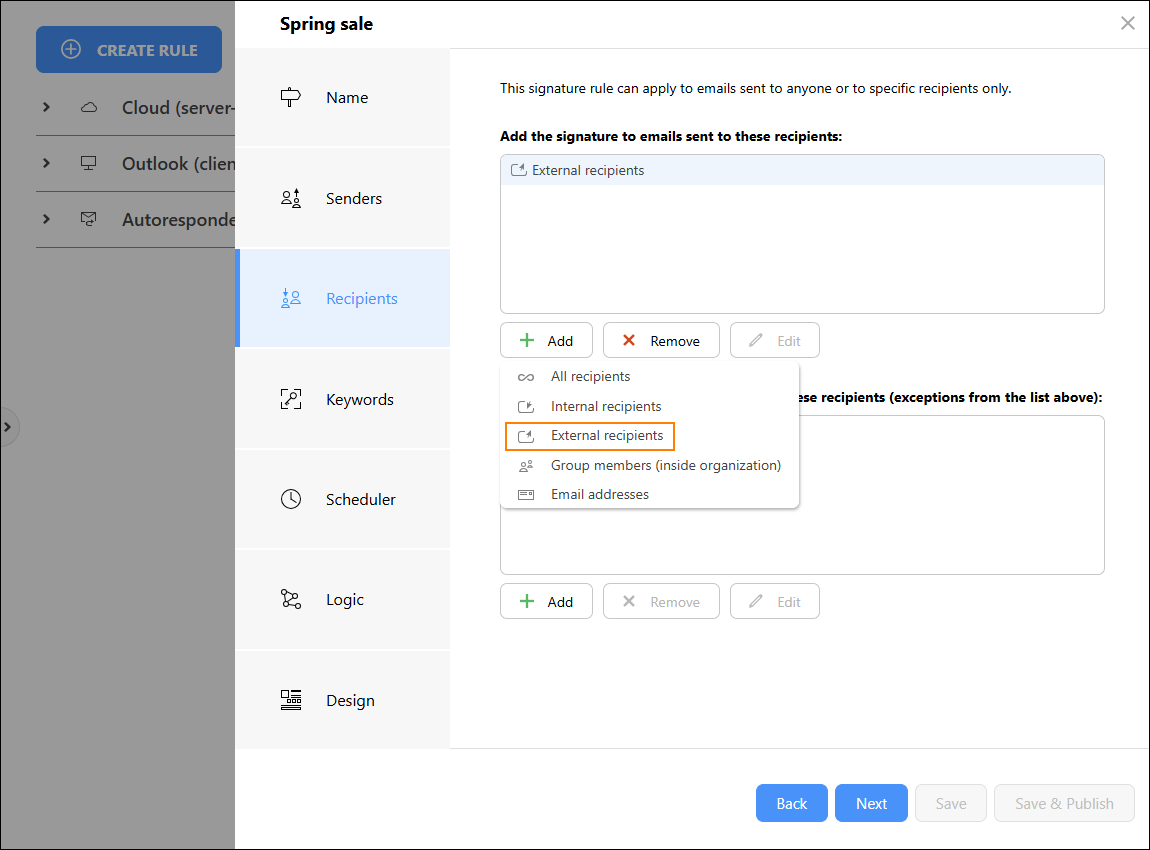Choose Email addresses from the menu
The height and width of the screenshot is (850, 1150).
[x=649, y=494]
